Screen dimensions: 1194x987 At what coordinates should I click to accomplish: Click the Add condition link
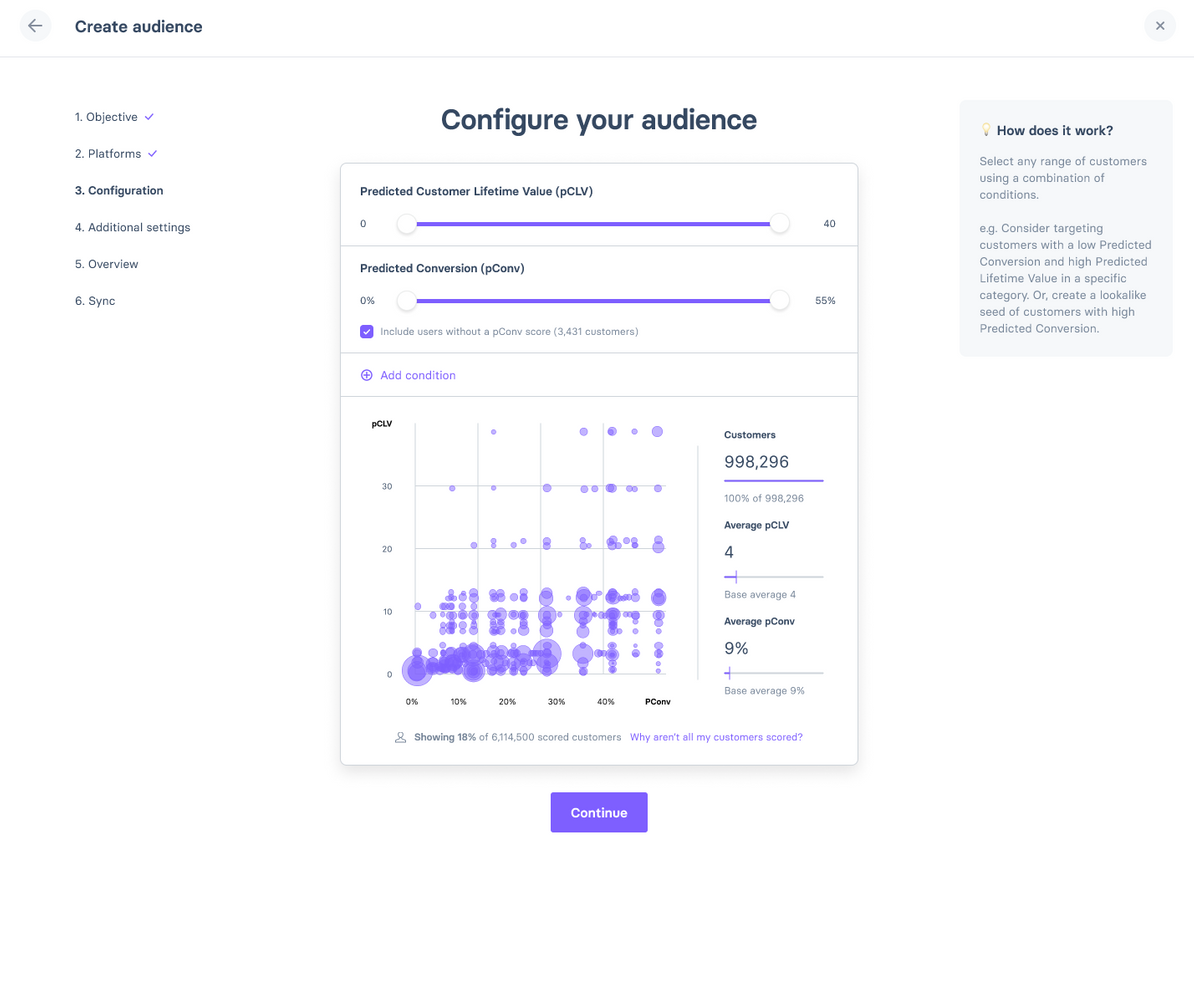tap(417, 375)
